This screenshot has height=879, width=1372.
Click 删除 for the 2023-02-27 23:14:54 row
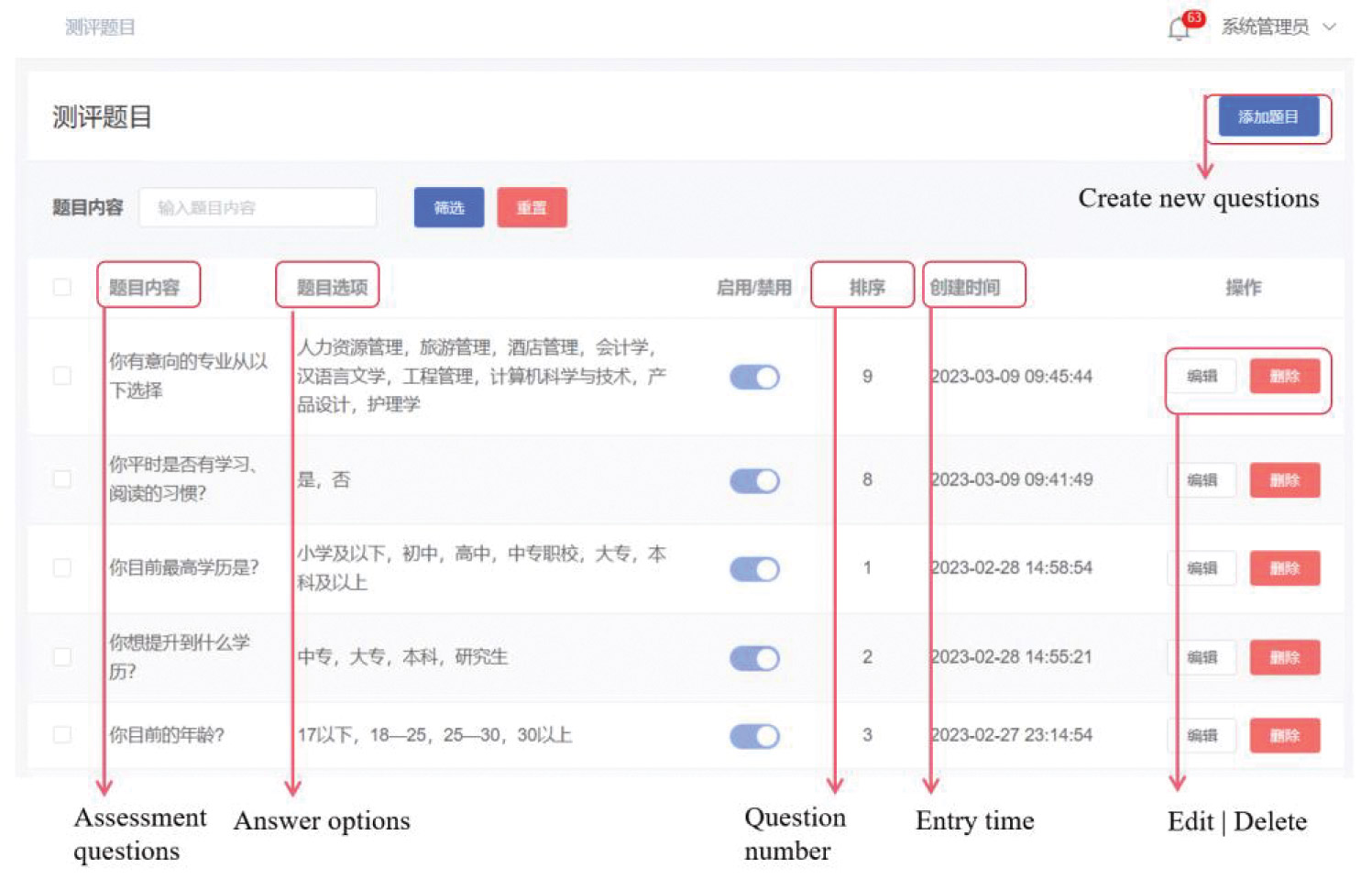tap(1285, 735)
